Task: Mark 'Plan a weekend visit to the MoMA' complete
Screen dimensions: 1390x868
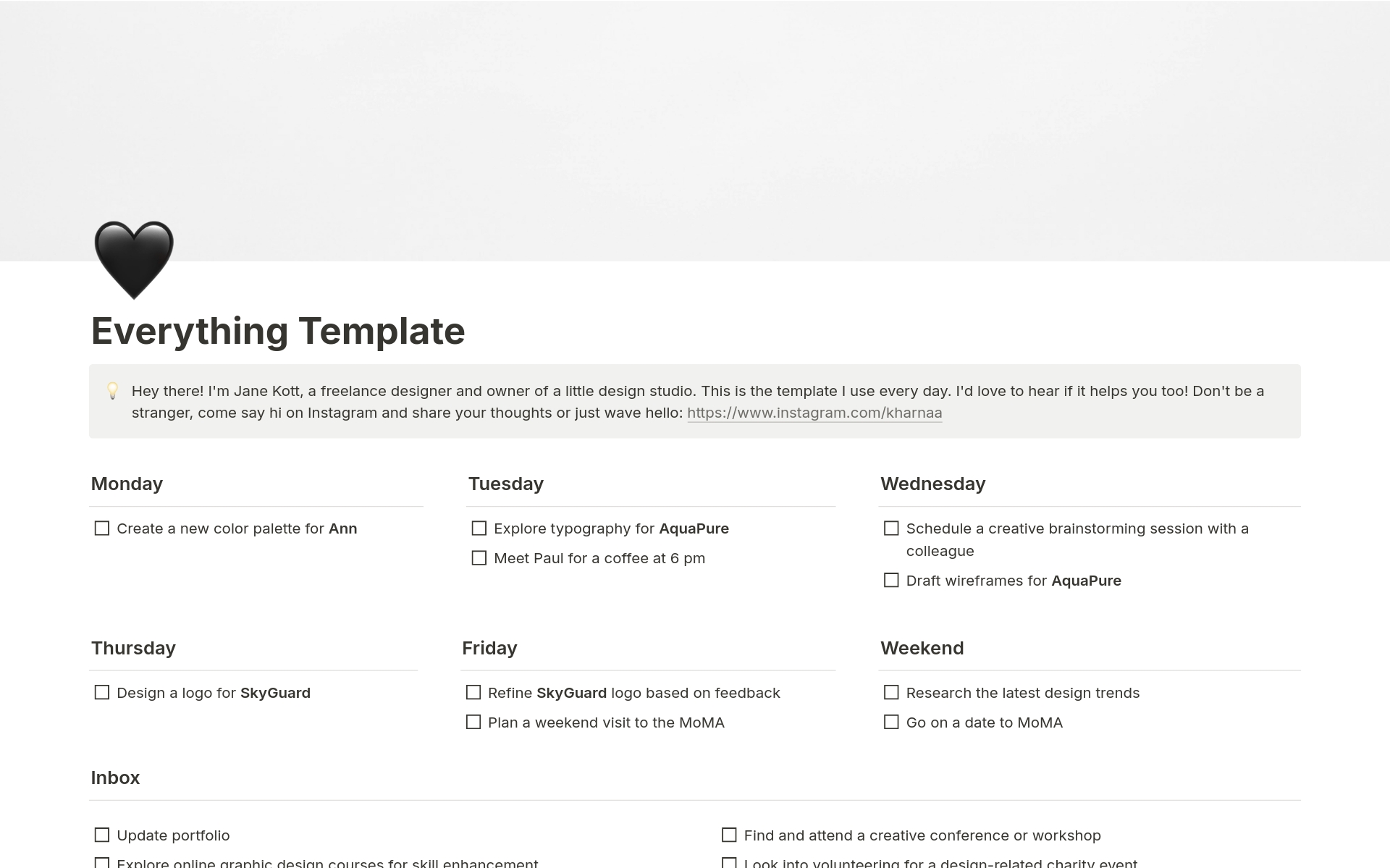Action: (473, 722)
